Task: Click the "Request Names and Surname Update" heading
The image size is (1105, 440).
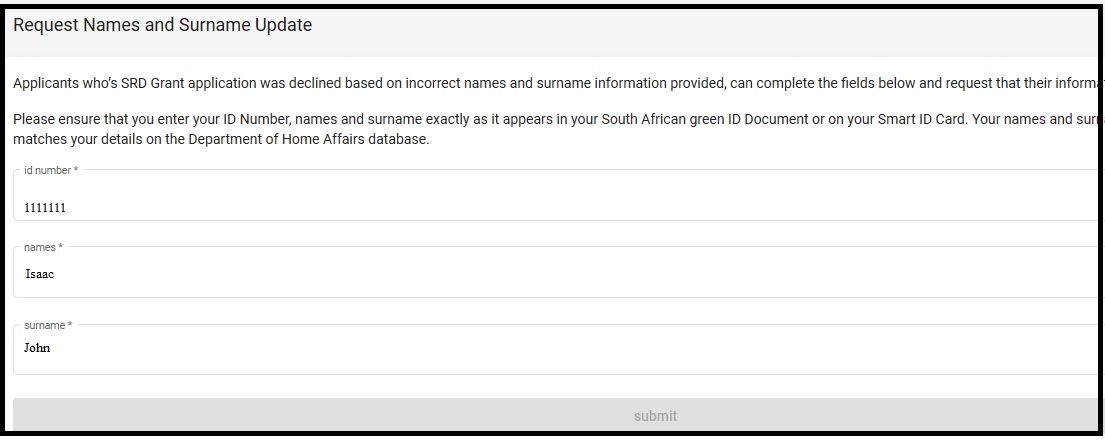Action: (163, 26)
